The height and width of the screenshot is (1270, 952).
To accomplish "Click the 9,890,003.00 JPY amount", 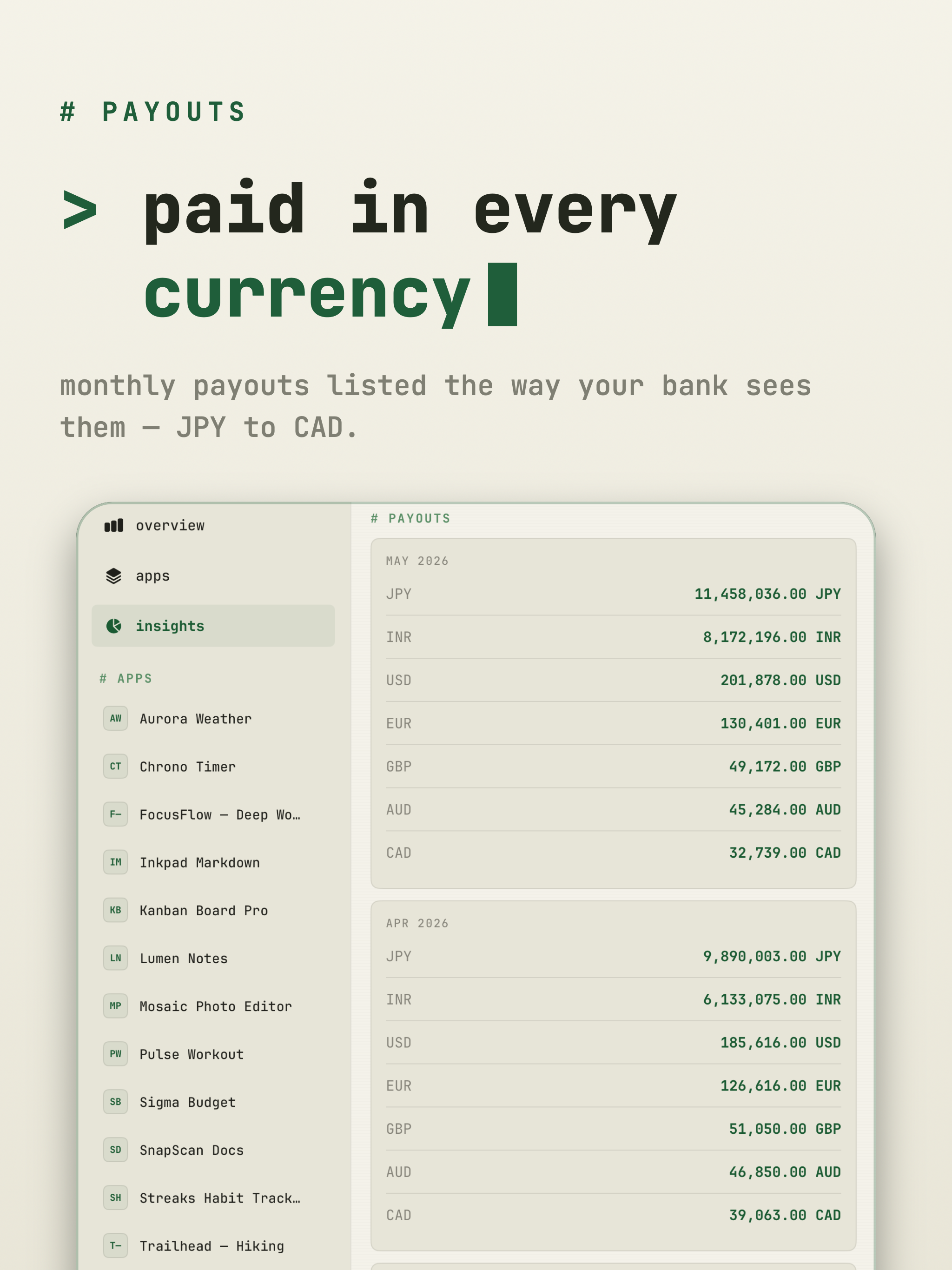I will click(772, 956).
